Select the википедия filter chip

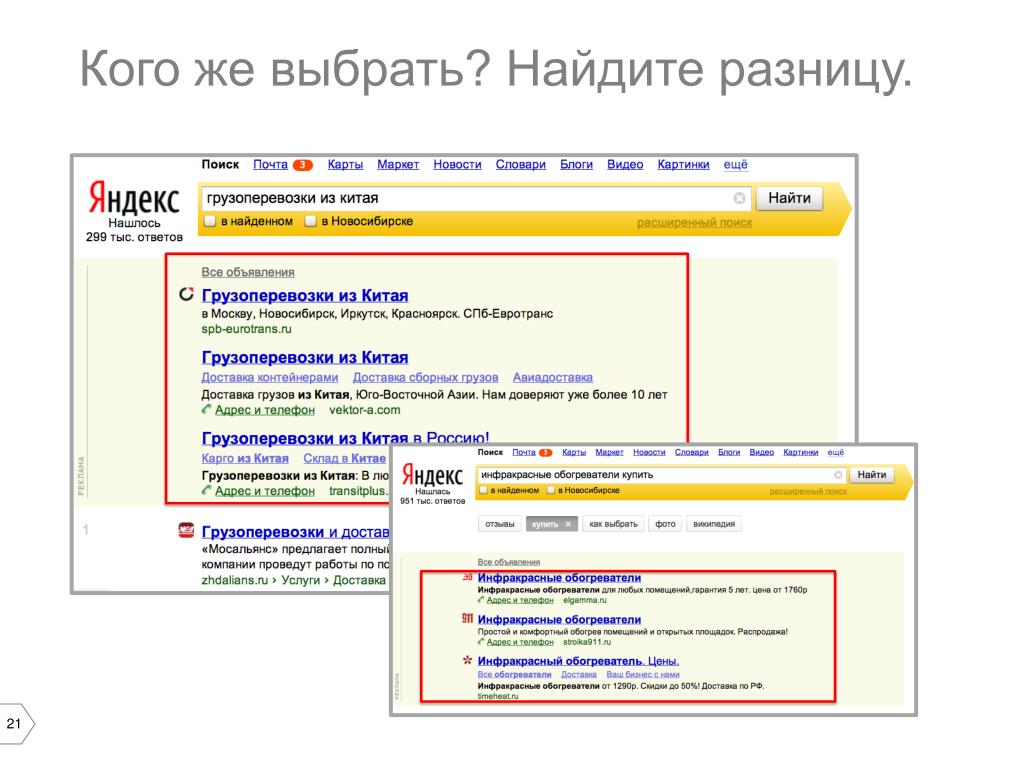[x=714, y=524]
